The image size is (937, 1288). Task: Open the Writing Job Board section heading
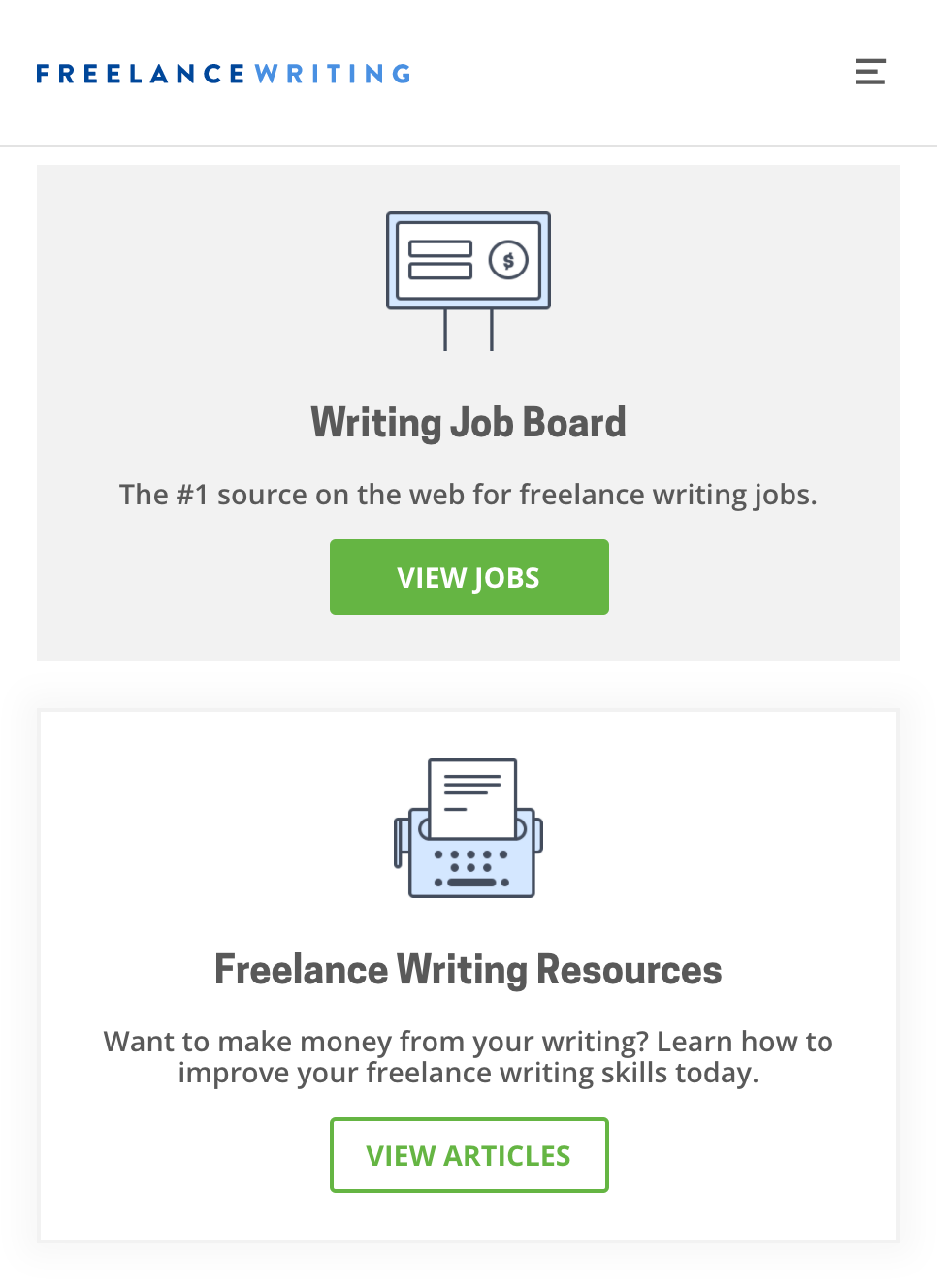click(x=468, y=422)
